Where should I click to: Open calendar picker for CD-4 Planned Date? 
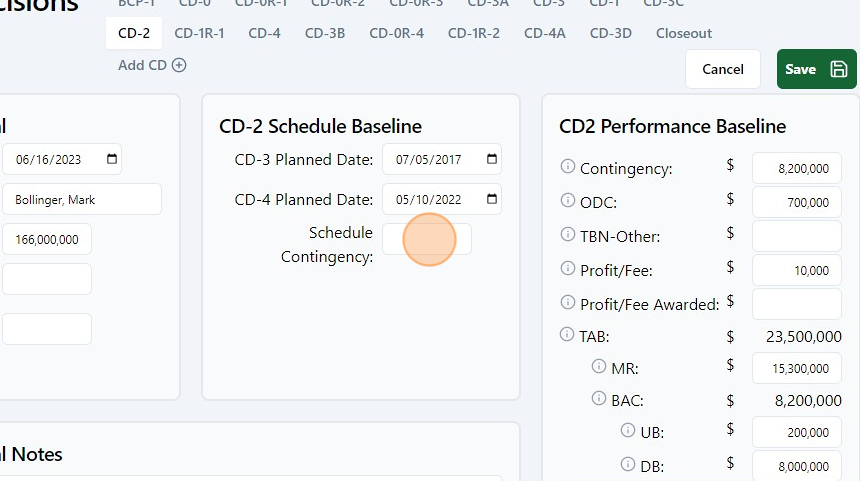pyautogui.click(x=492, y=199)
